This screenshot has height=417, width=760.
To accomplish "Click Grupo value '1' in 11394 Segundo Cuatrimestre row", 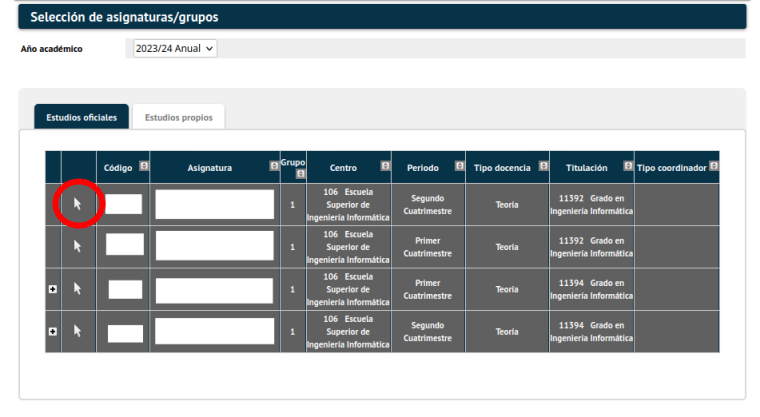I will point(292,332).
